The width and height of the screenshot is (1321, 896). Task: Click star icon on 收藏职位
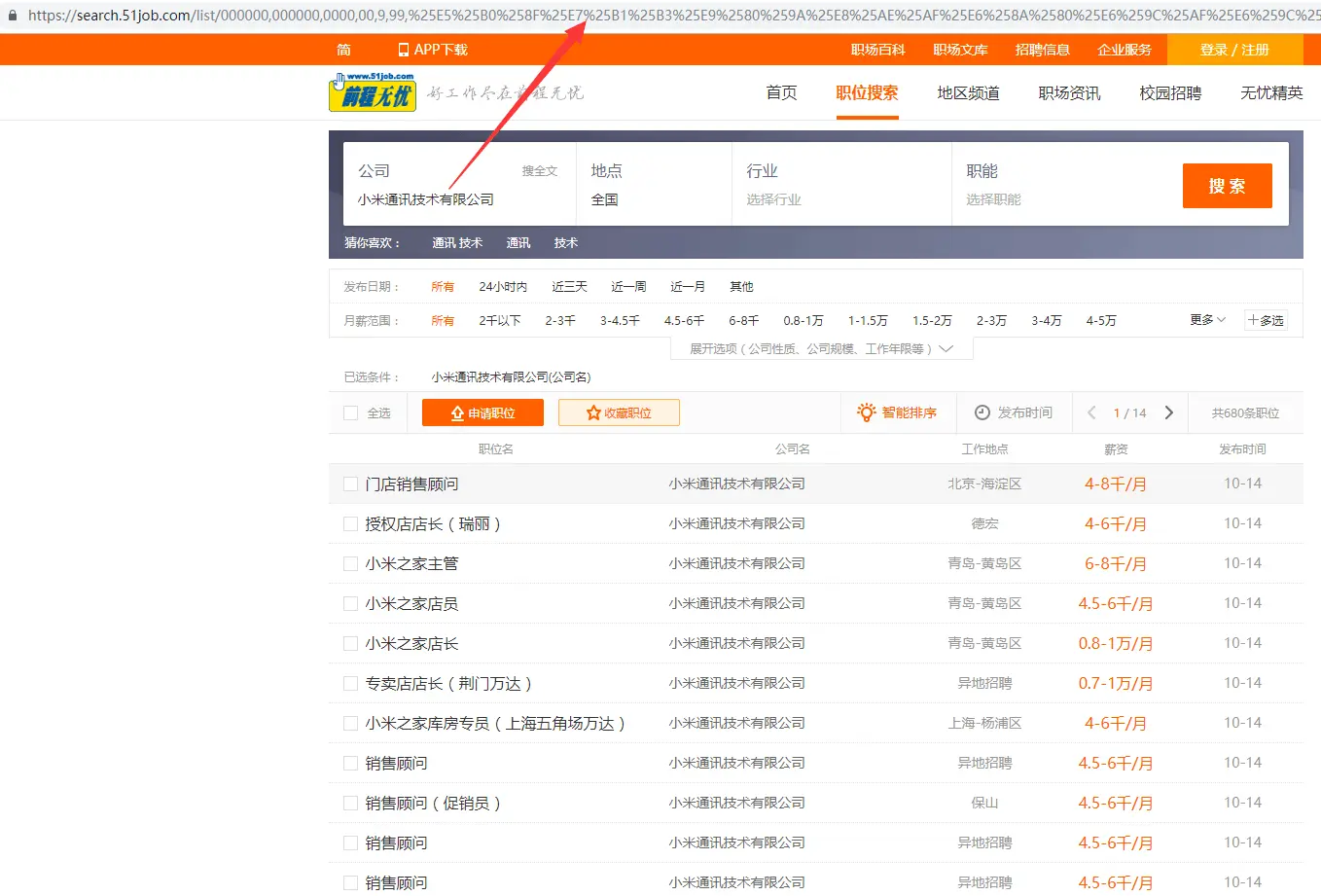[593, 412]
